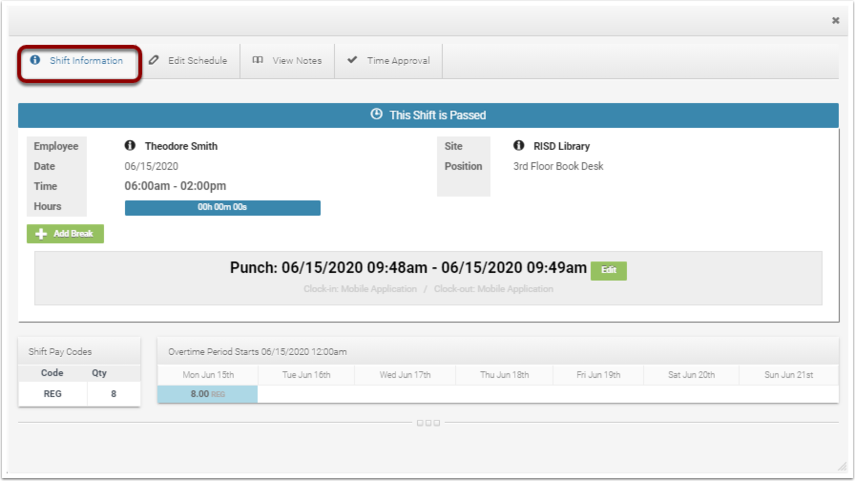Click the quantity value 8
This screenshot has height=481, width=855.
click(x=113, y=394)
